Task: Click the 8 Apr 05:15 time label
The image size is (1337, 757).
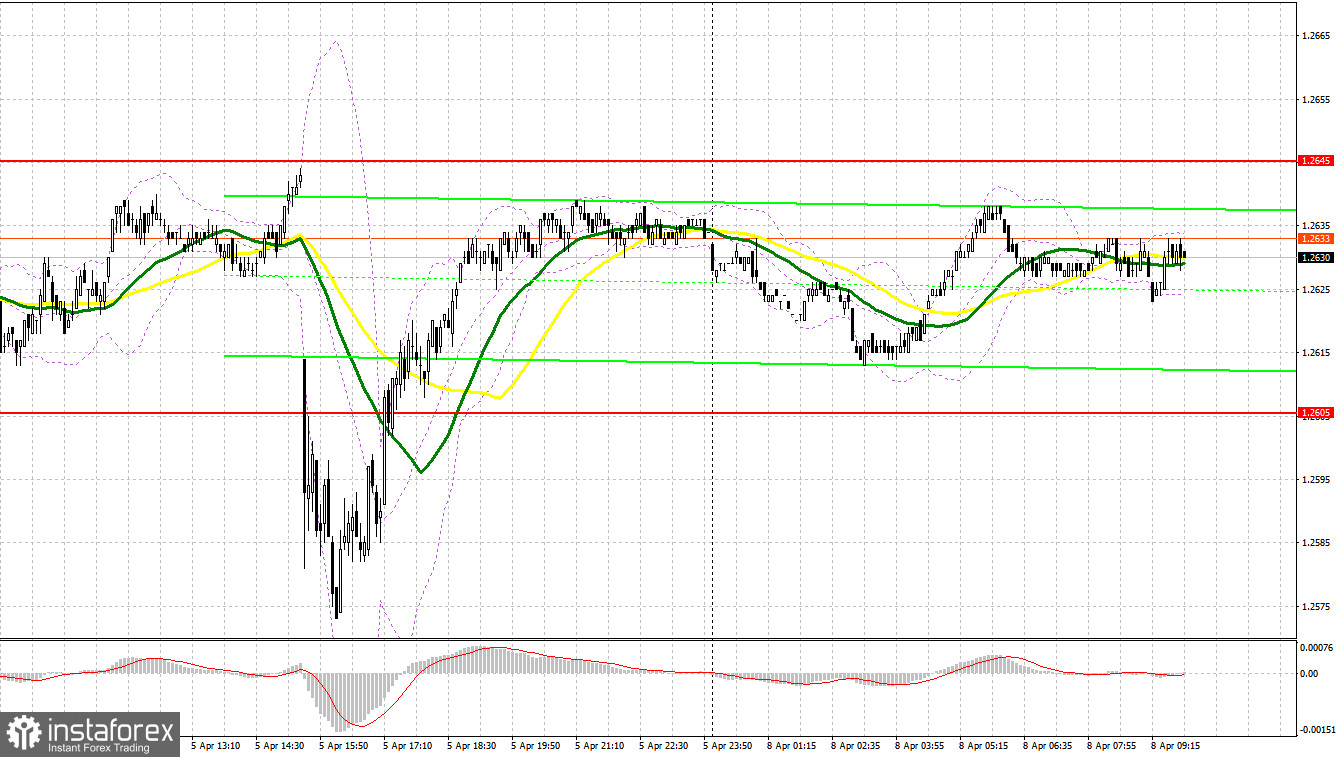Action: (985, 745)
